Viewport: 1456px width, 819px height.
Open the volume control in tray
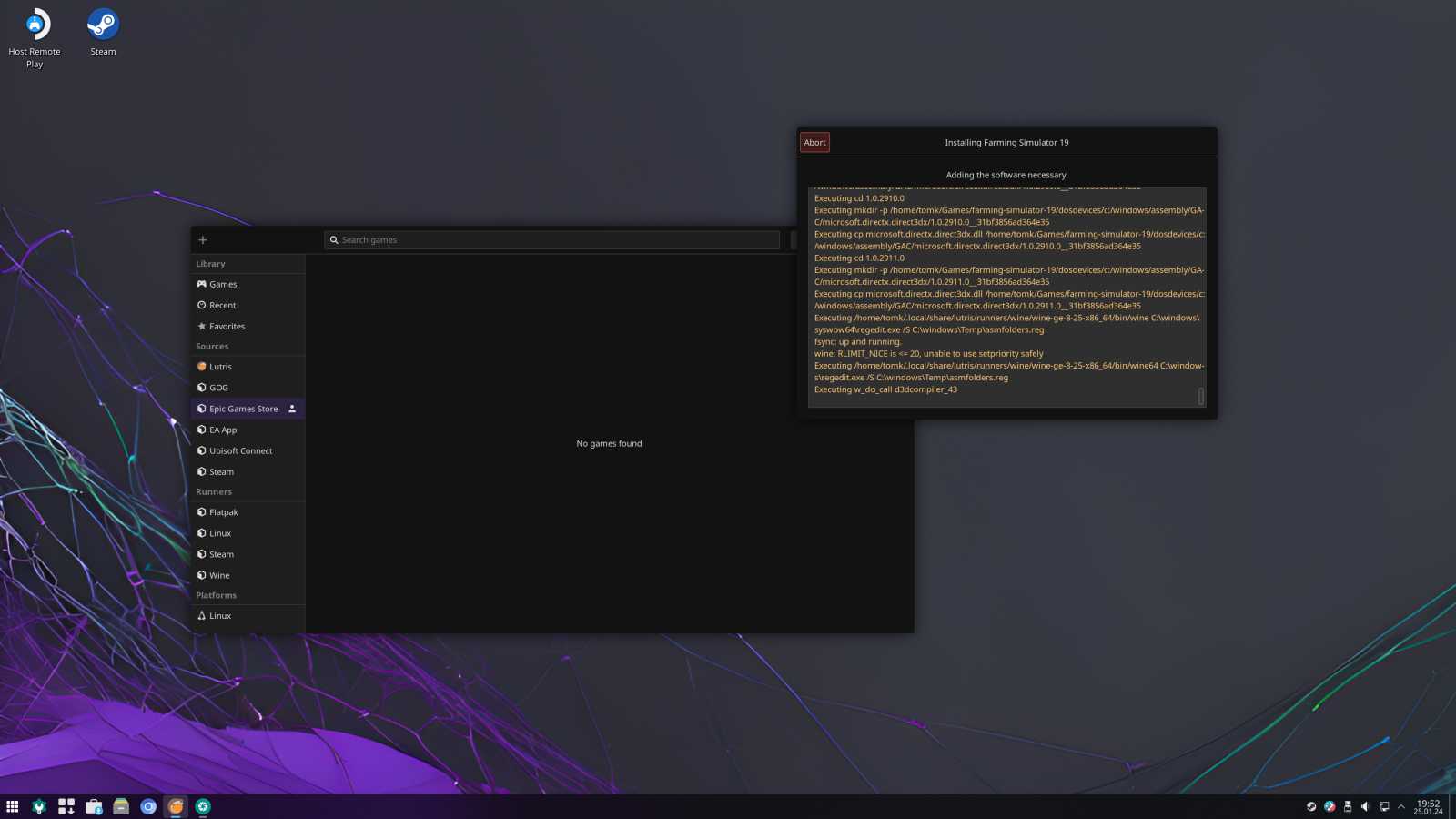tap(1365, 806)
